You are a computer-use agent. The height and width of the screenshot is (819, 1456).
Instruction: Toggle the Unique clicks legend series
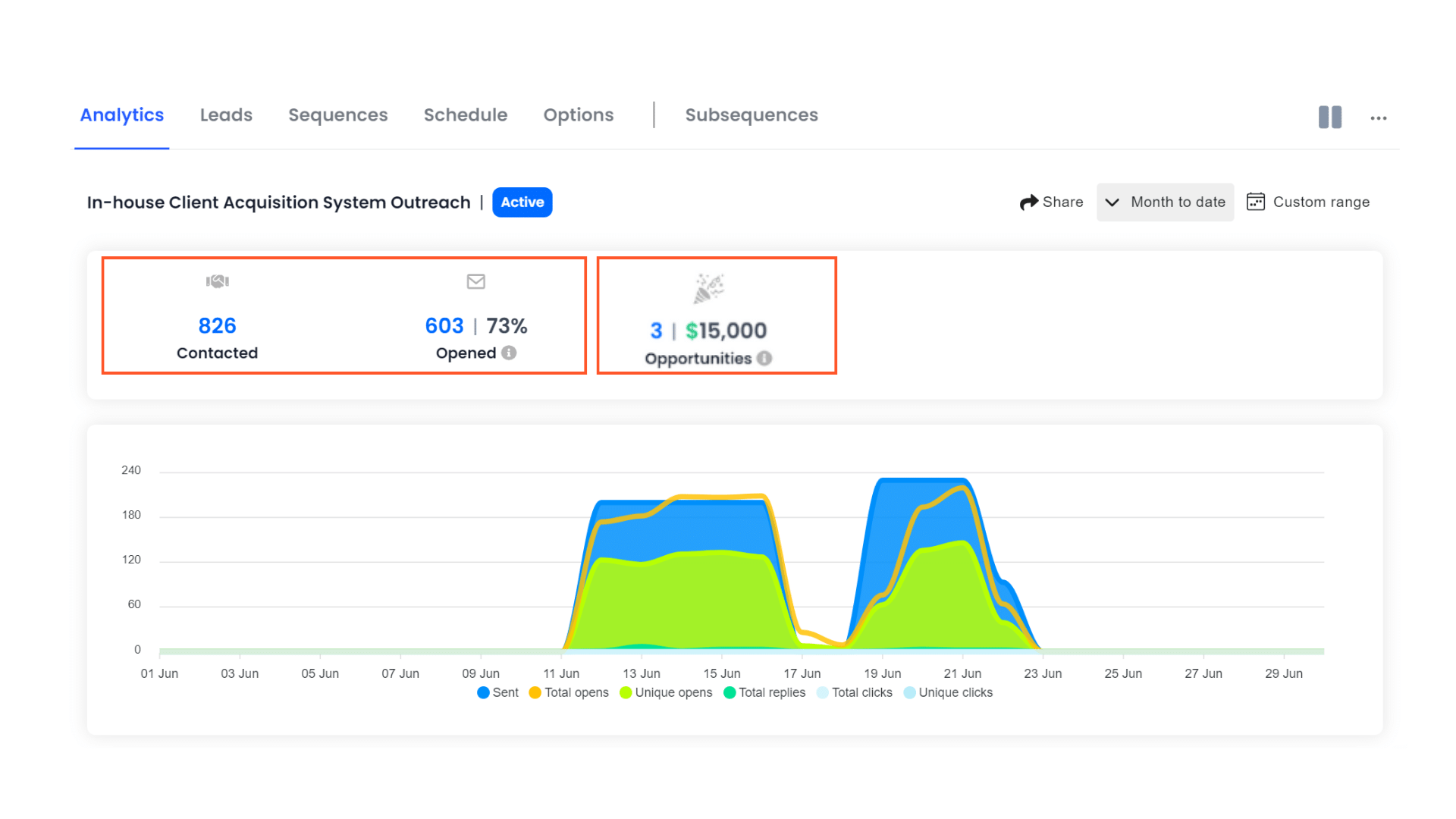click(x=948, y=692)
